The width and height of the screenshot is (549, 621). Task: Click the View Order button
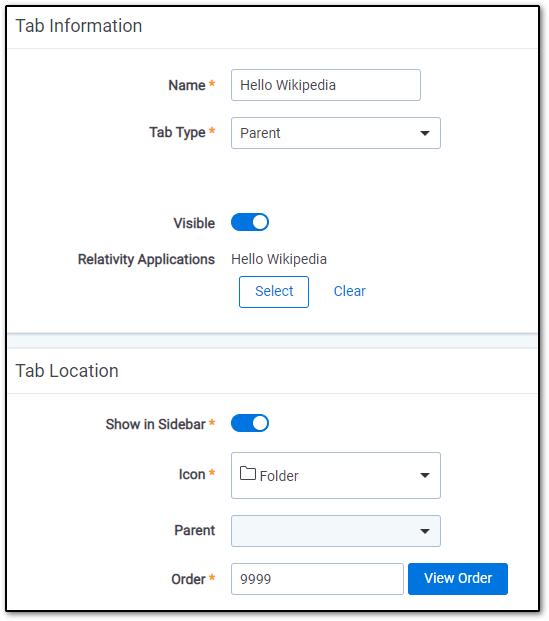click(x=458, y=579)
